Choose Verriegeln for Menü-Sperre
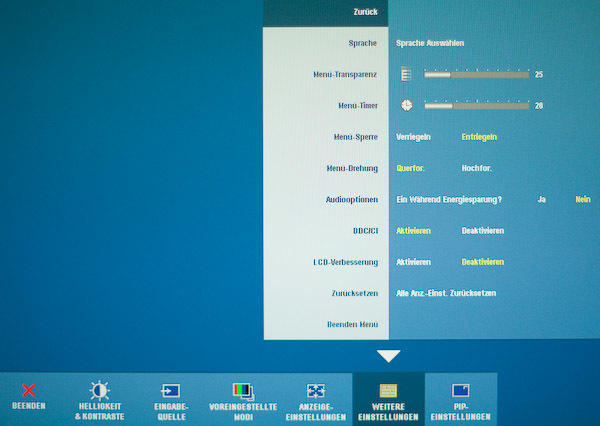600x426 pixels. [413, 137]
